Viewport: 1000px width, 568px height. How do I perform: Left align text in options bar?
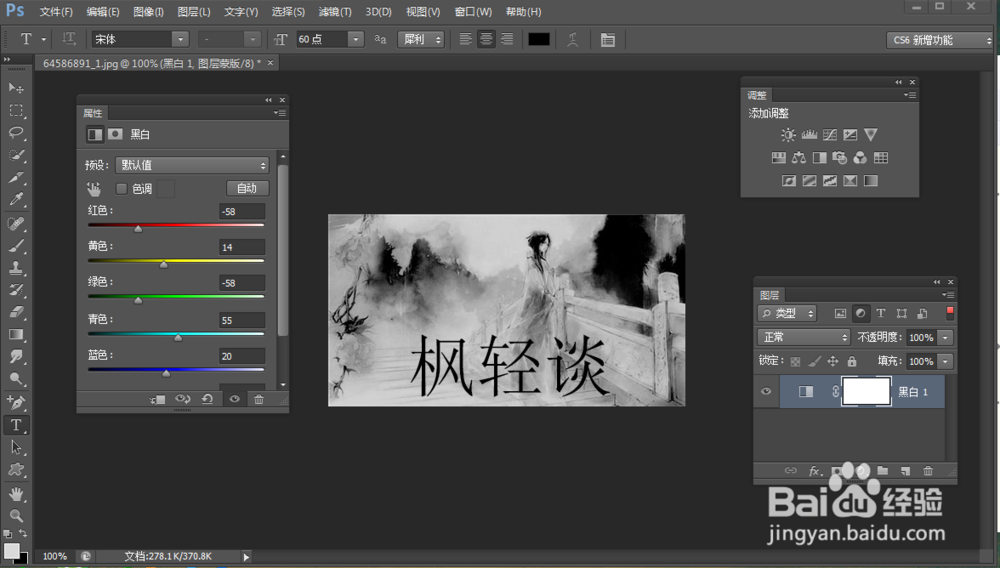point(466,40)
